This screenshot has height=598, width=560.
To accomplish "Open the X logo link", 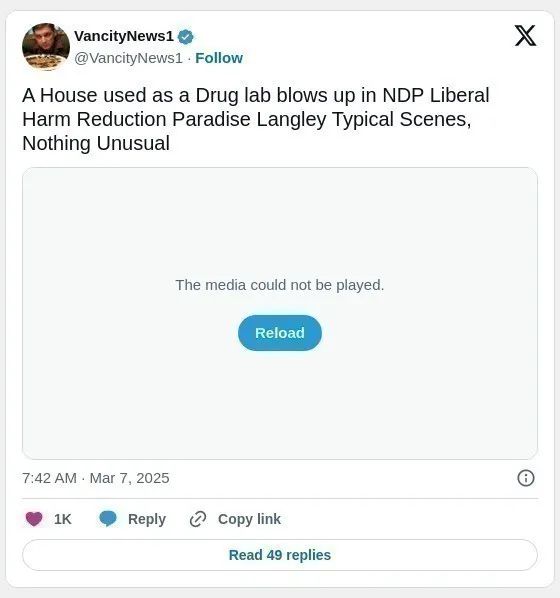I will (525, 36).
